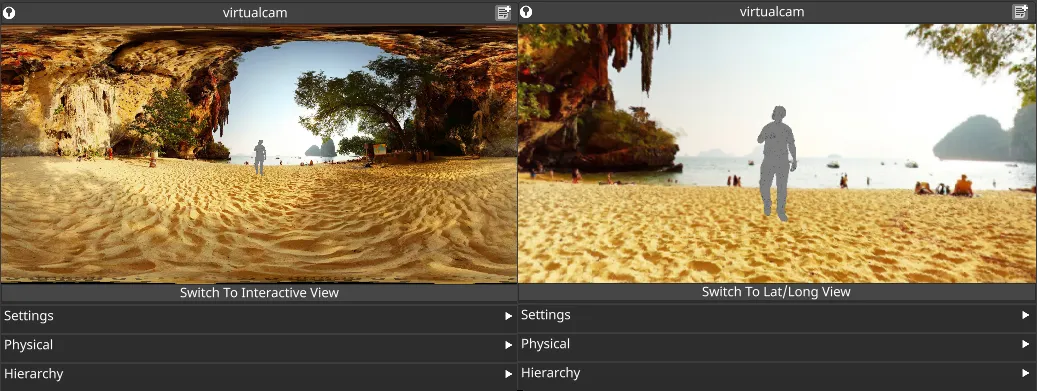The image size is (1037, 391).
Task: Expand Hierarchy arrow in left panel
Action: coord(509,374)
